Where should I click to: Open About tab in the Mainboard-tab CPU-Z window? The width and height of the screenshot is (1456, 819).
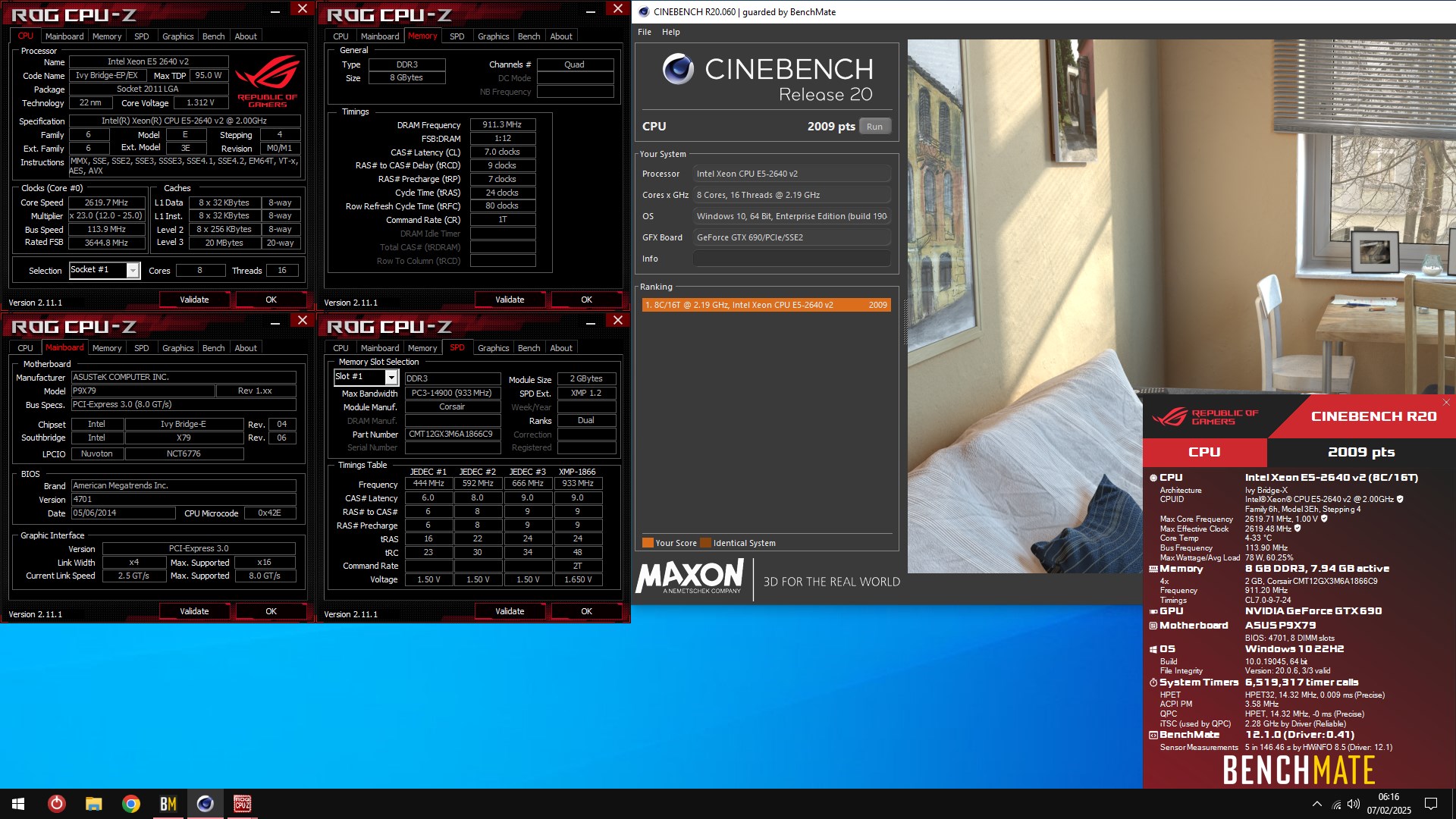[x=246, y=348]
